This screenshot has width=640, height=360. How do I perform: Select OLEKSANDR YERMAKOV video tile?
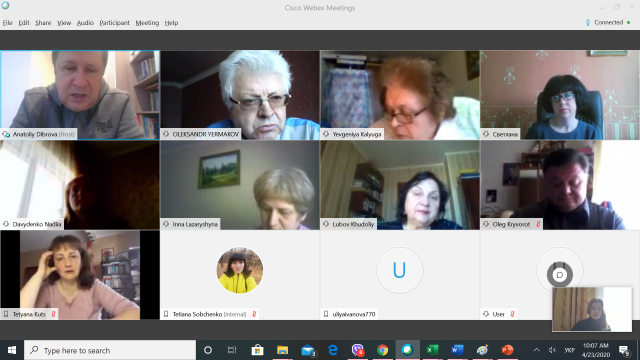click(240, 95)
